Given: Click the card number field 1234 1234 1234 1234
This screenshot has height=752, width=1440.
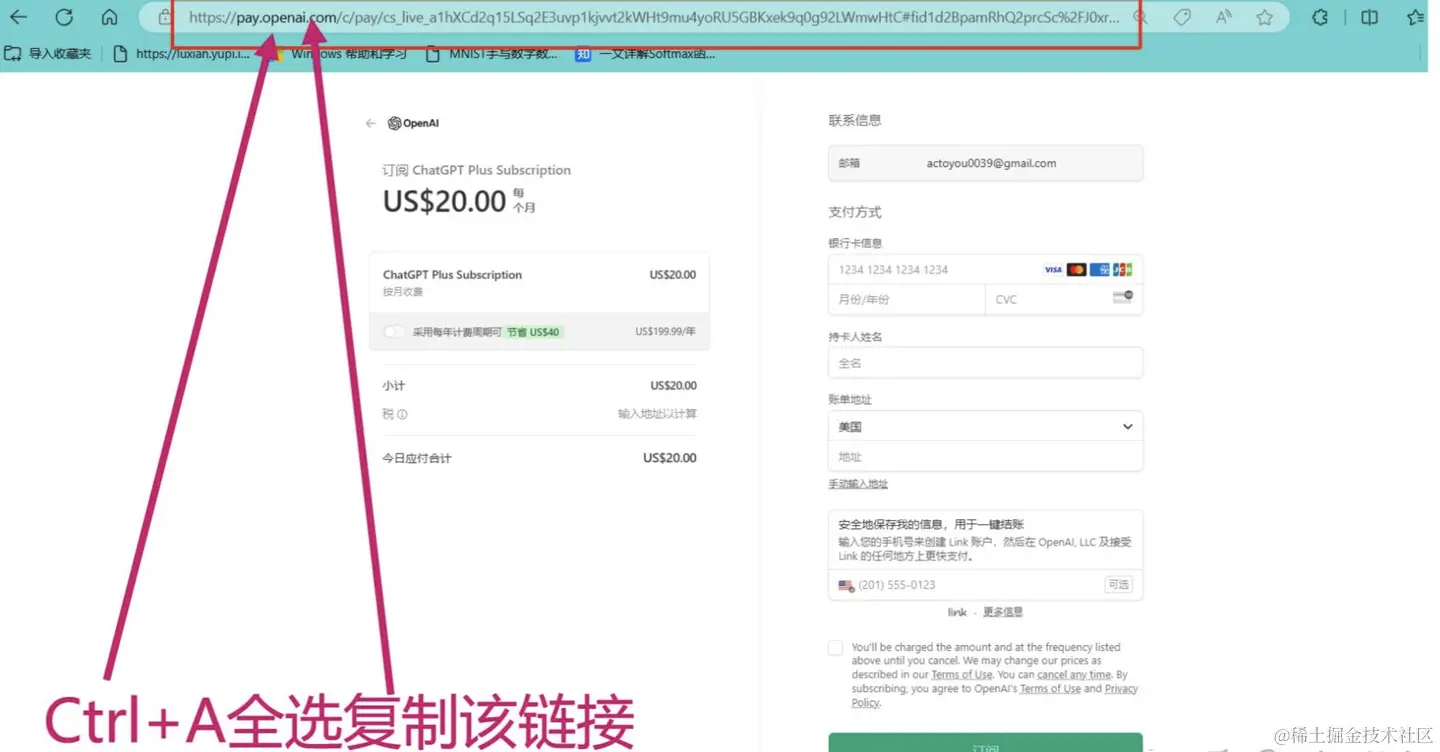Looking at the screenshot, I should 985,269.
